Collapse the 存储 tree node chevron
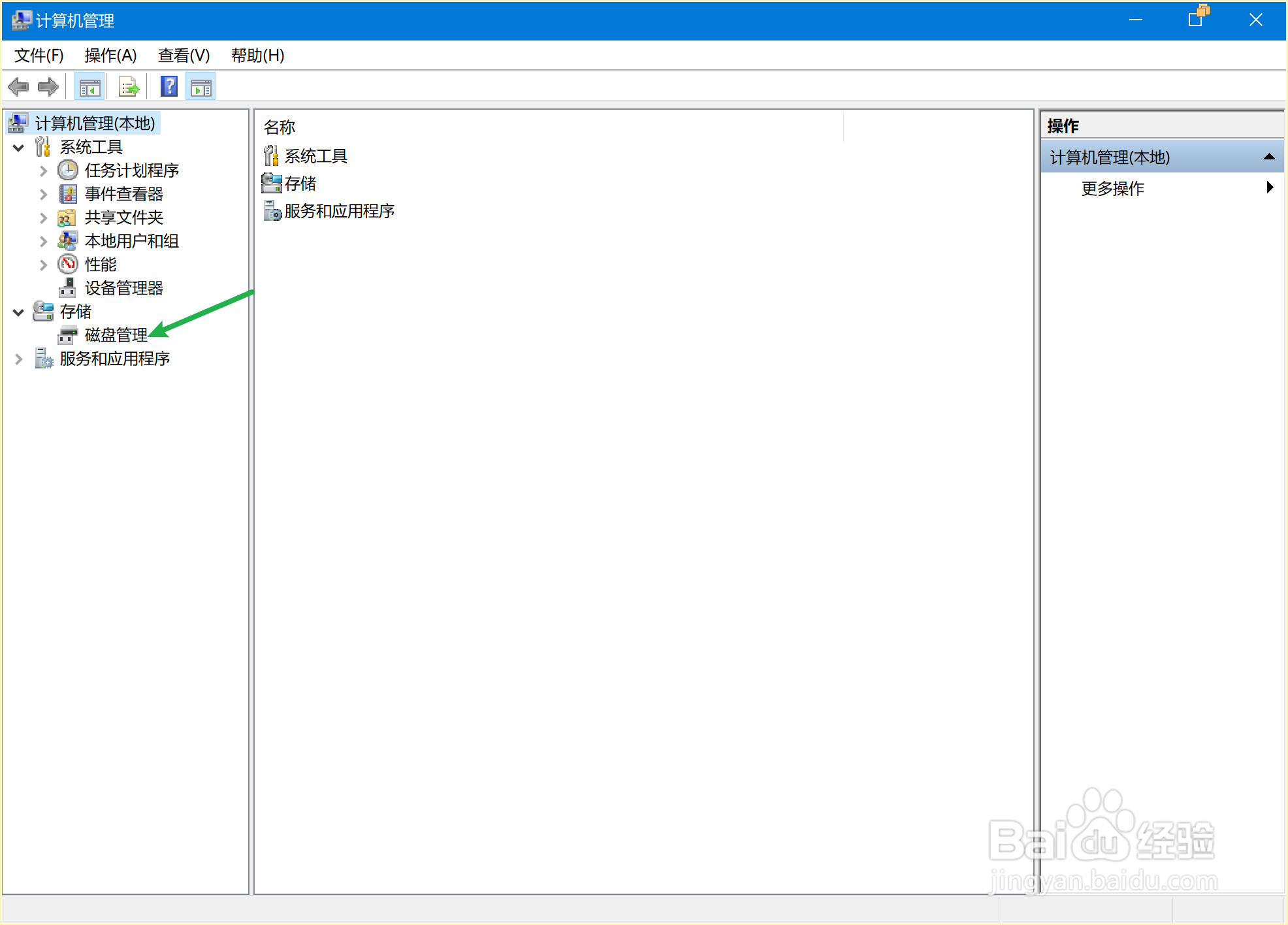This screenshot has height=925, width=1288. point(19,312)
